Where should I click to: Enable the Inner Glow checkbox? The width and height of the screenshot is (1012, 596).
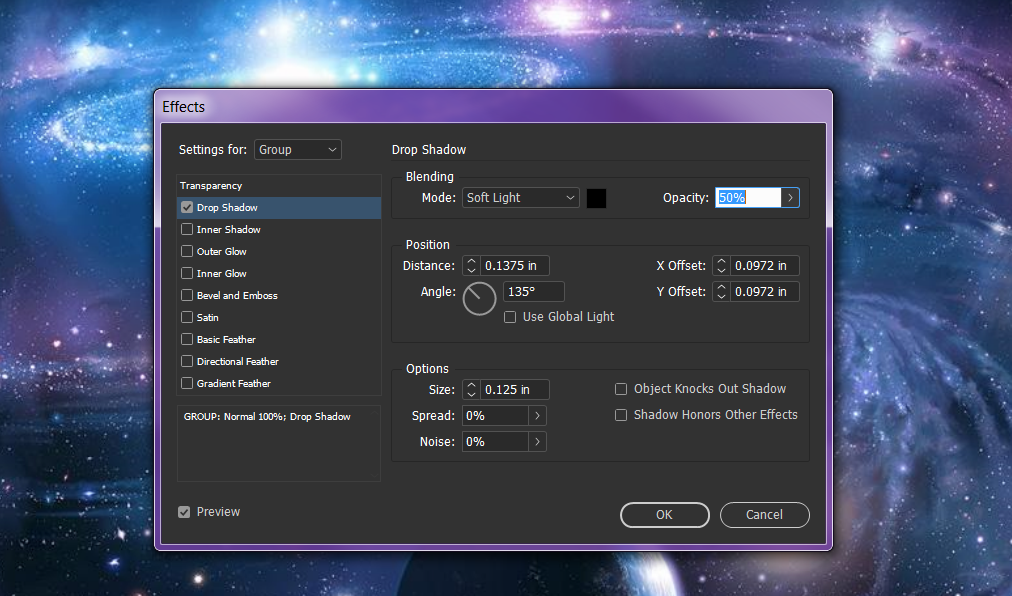pos(187,273)
